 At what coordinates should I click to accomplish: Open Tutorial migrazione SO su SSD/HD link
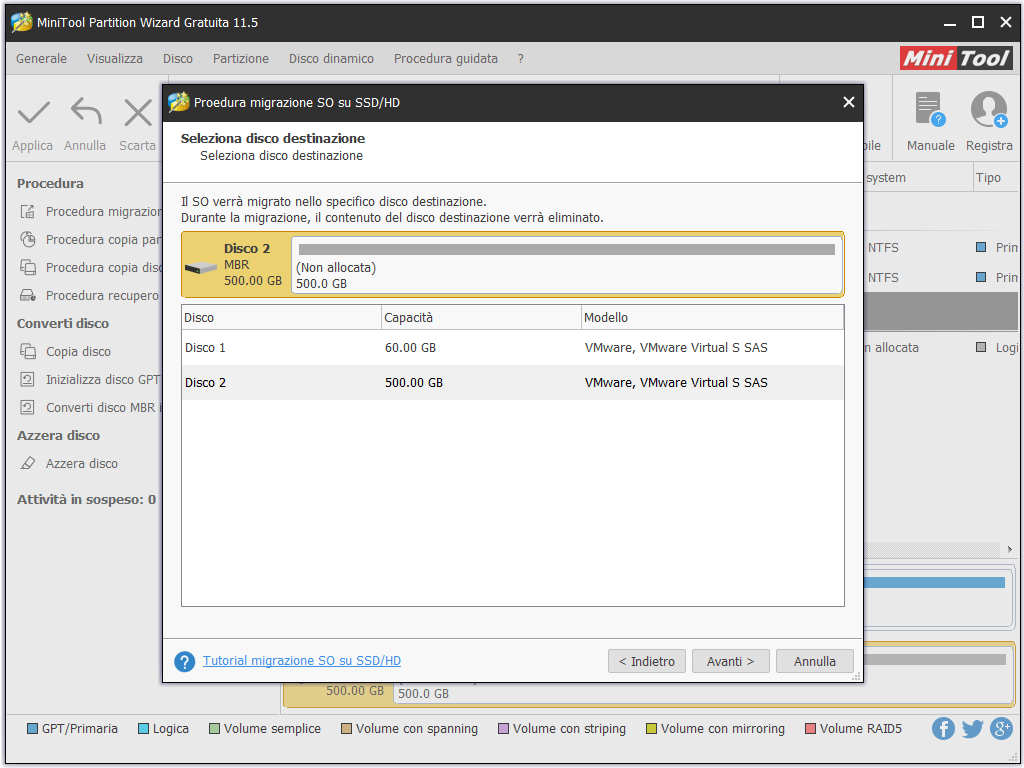pyautogui.click(x=302, y=661)
